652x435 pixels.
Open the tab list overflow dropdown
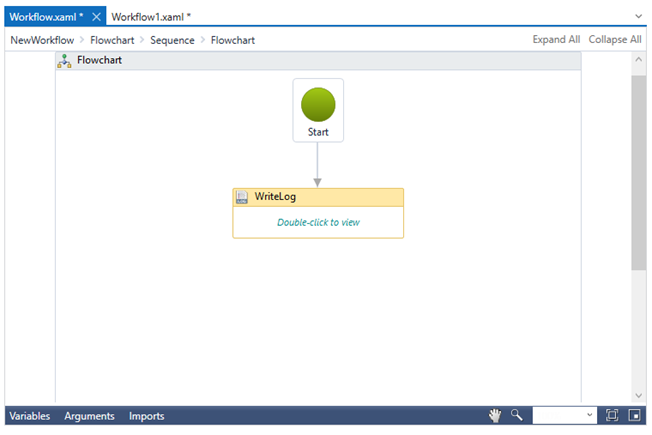(x=639, y=17)
